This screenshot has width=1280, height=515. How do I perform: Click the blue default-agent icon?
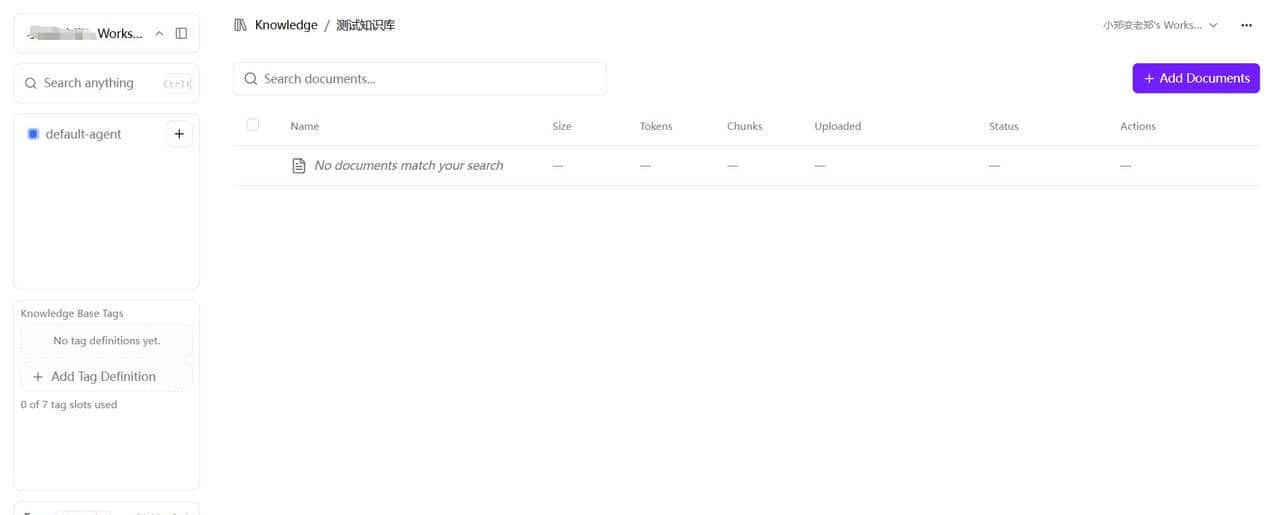(33, 134)
